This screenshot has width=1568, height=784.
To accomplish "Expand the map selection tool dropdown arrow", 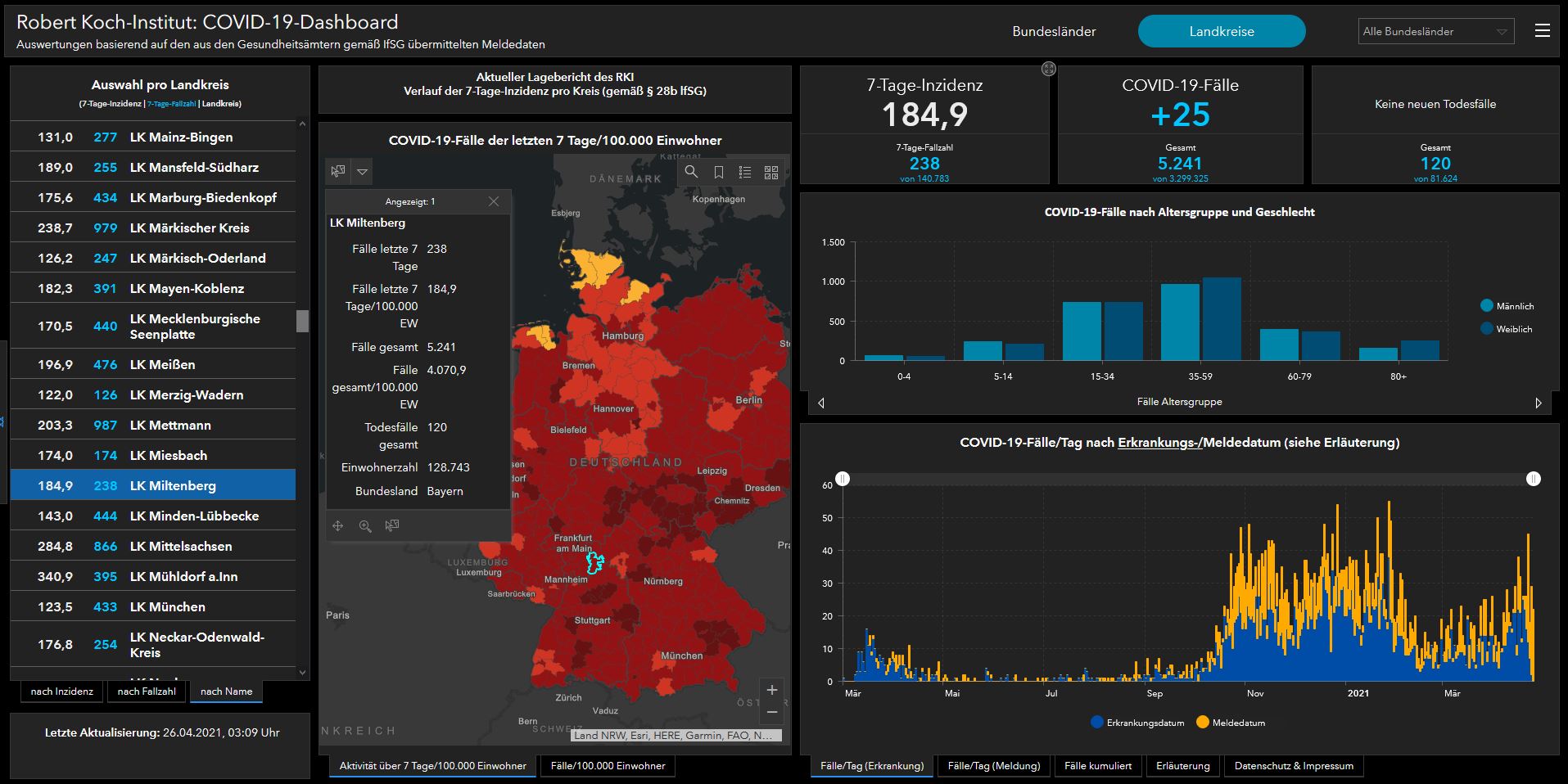I will pos(362,172).
